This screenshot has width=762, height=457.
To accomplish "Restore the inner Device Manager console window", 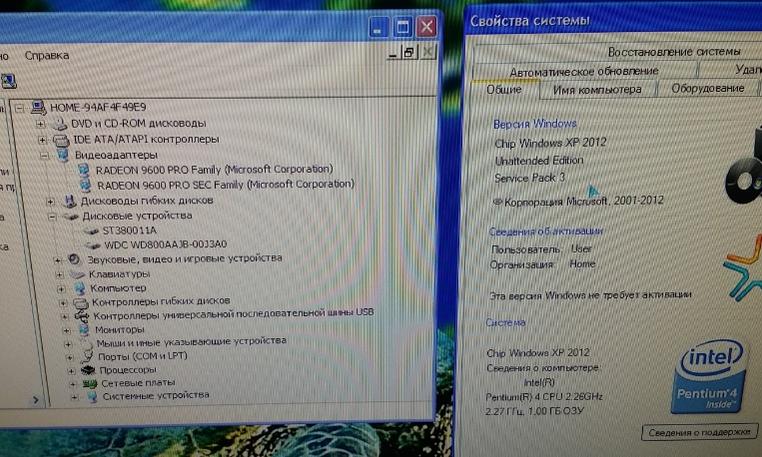I will pyautogui.click(x=409, y=52).
